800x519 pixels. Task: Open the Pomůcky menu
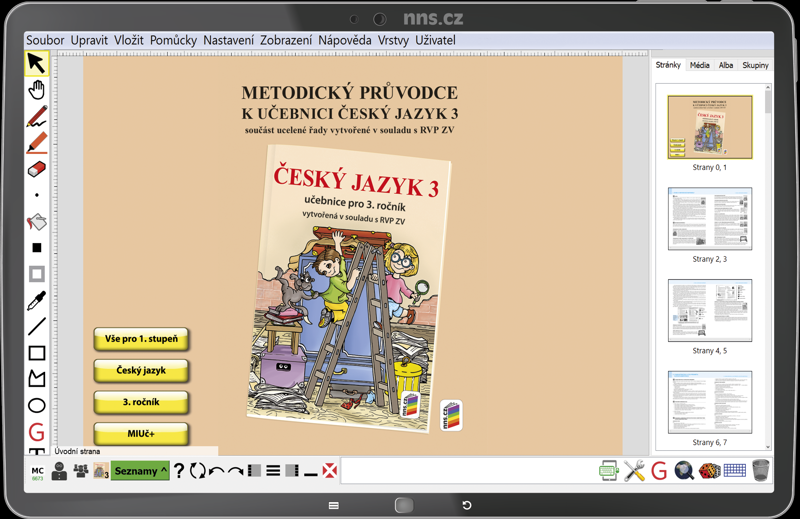tap(173, 40)
